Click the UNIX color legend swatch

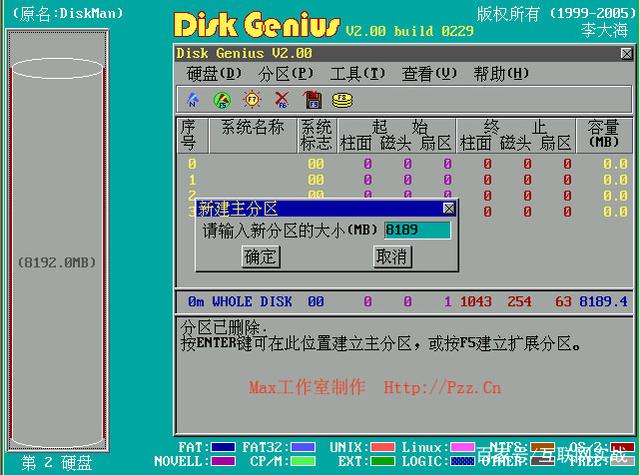click(382, 447)
